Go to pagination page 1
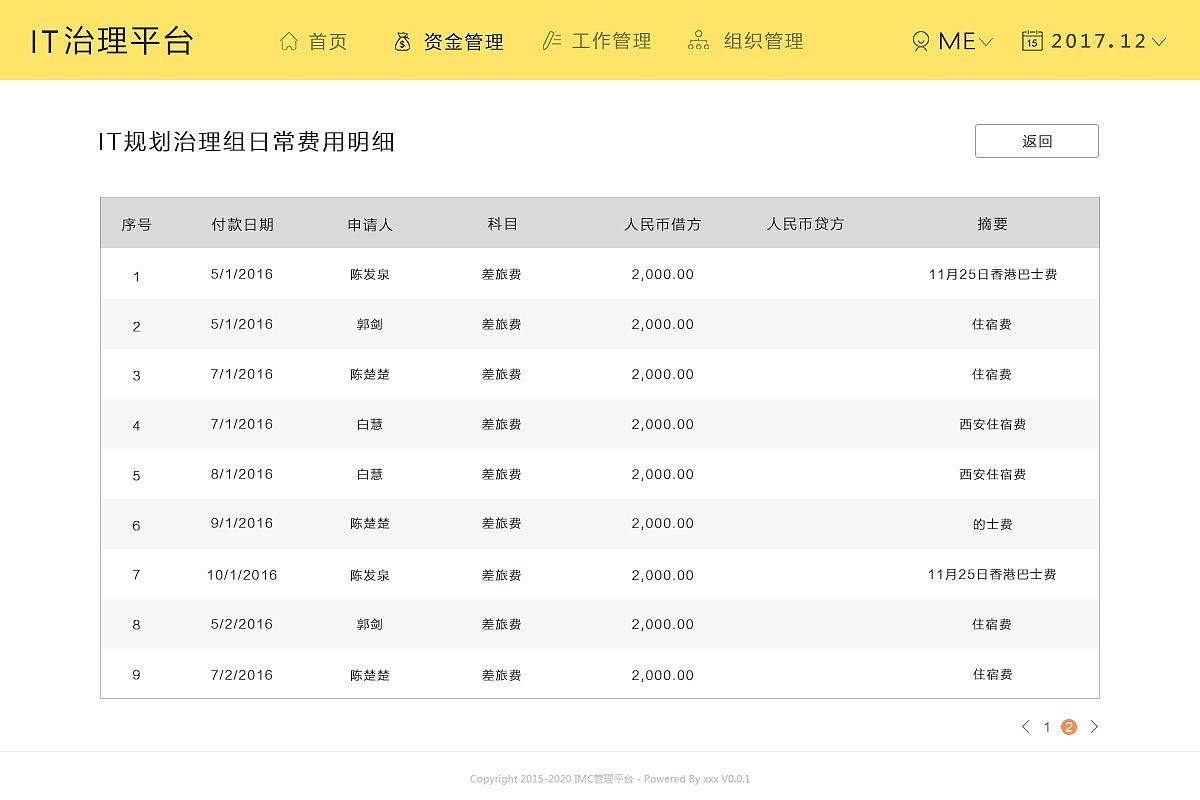 pyautogui.click(x=1047, y=728)
